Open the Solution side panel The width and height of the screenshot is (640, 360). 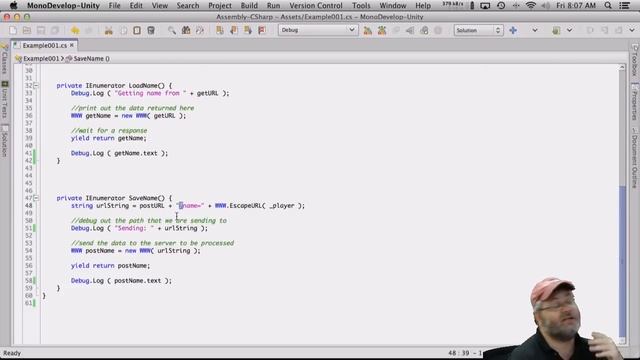point(4,142)
